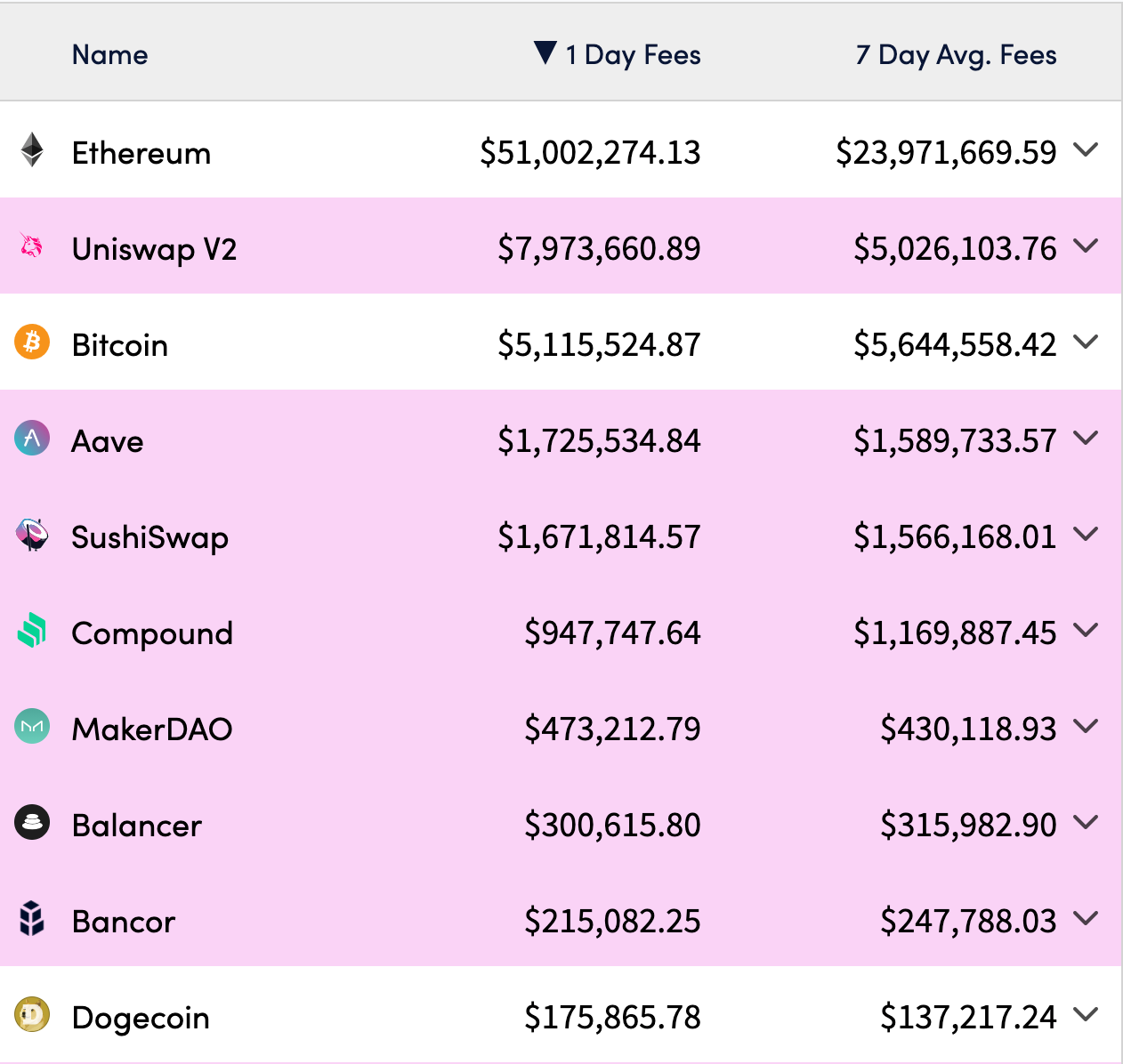Expand the Bitcoin row chevron
Screen dimensions: 1123x1064
1086,342
